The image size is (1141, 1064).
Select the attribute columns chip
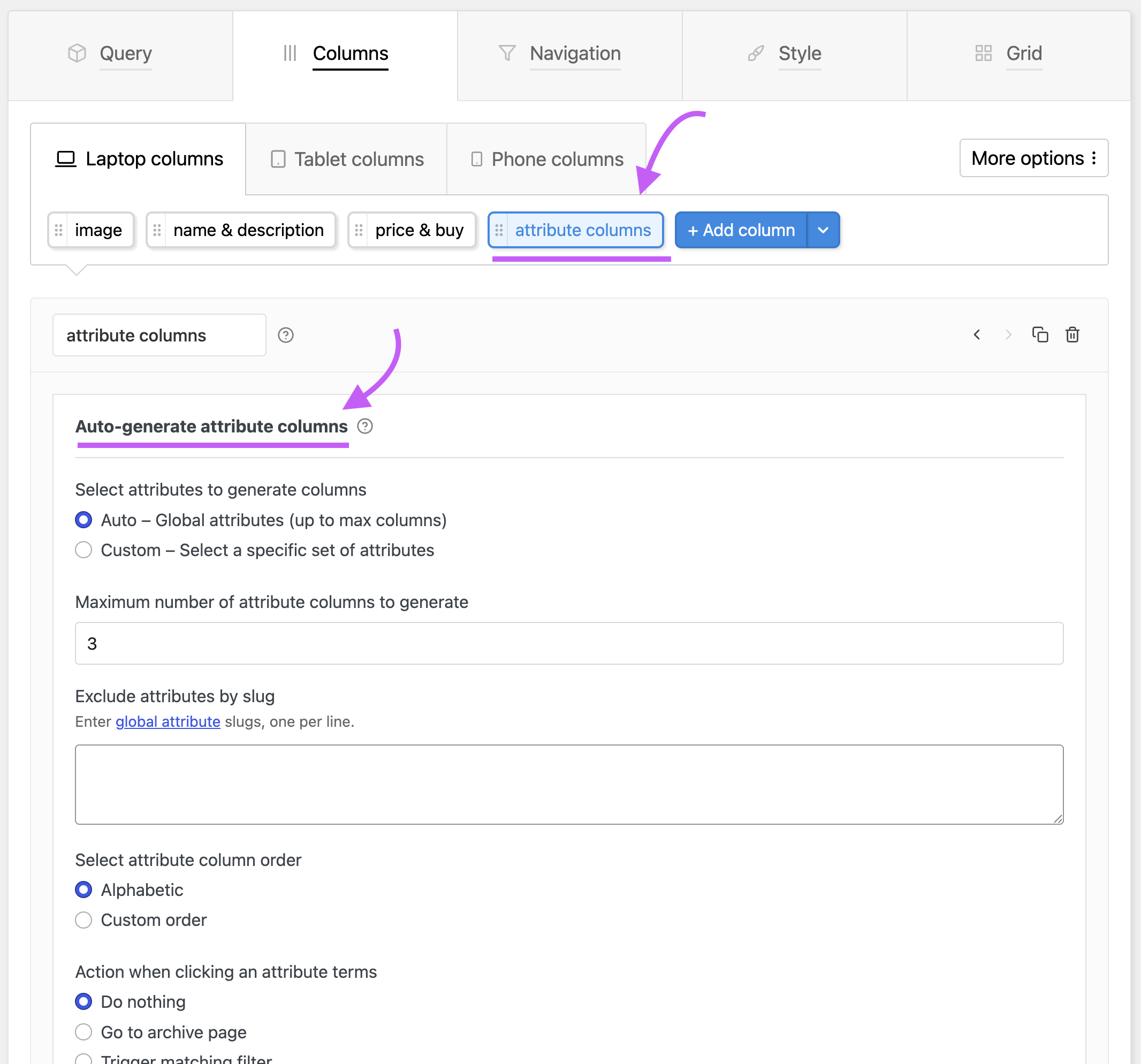(x=576, y=230)
